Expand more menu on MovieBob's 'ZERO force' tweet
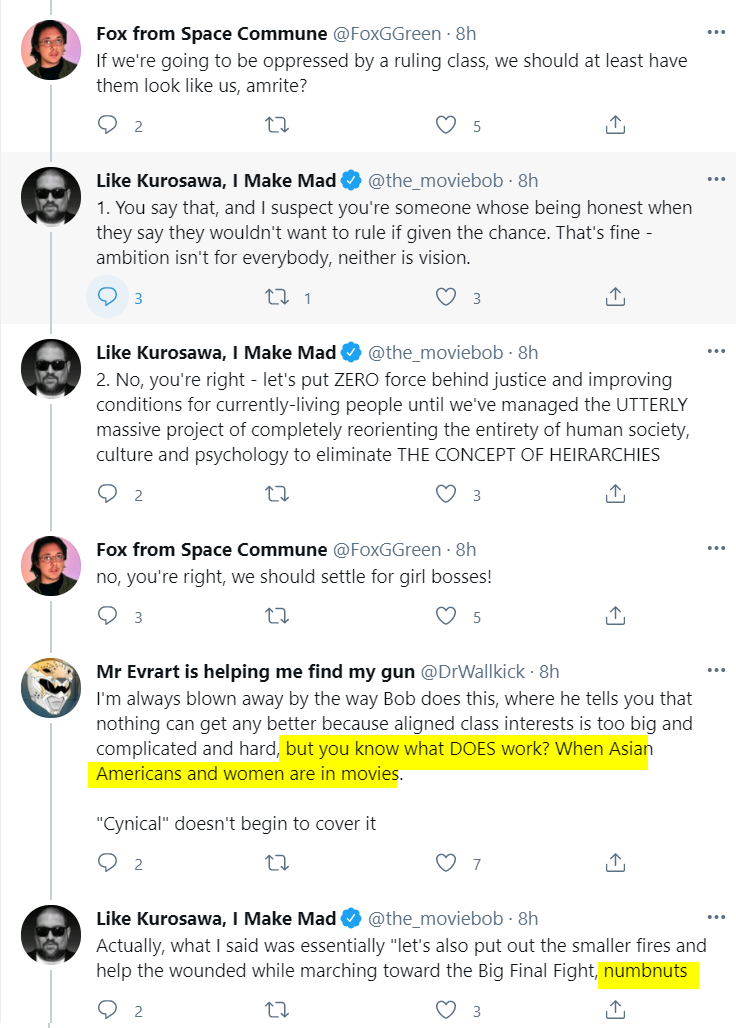Viewport: 736px width, 1028px height. click(716, 351)
